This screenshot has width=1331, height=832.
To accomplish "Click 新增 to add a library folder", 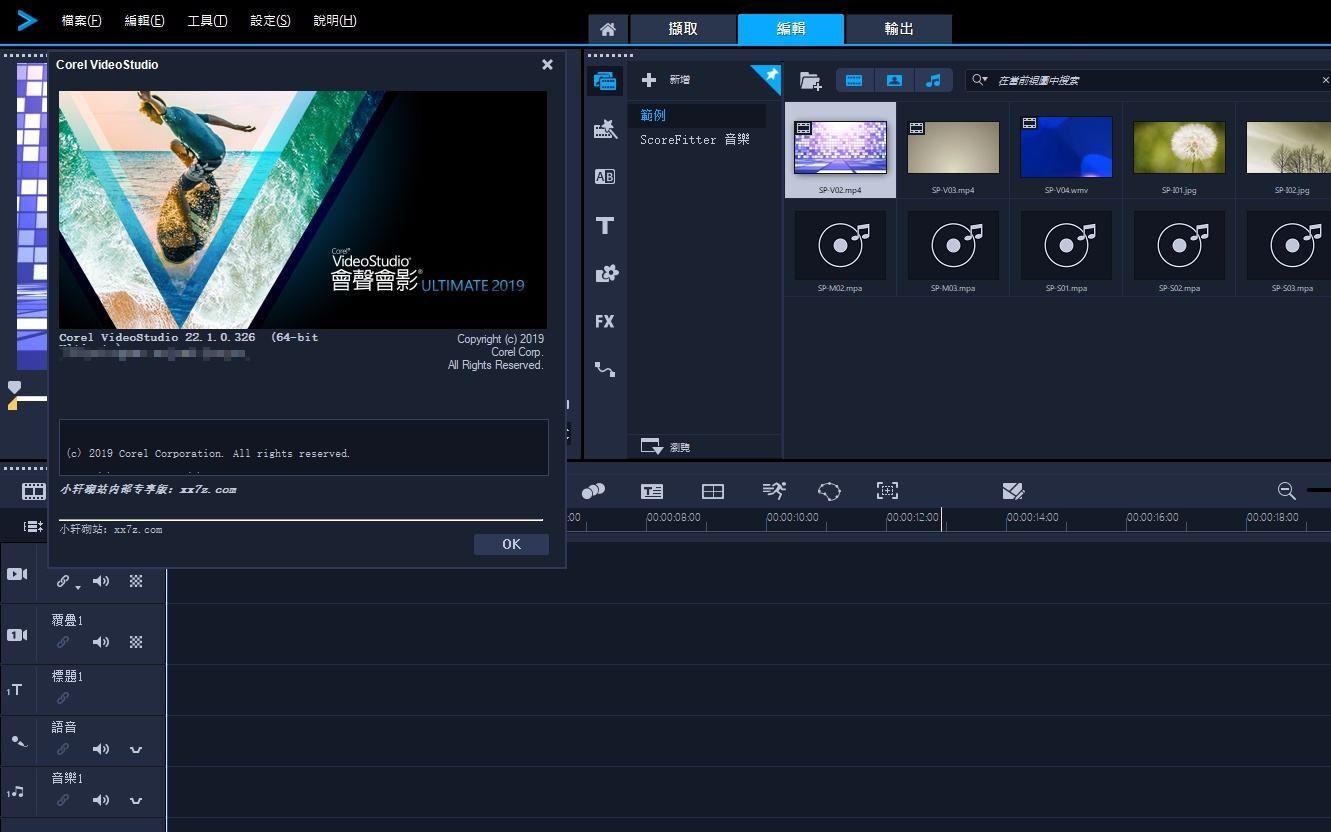I will [x=667, y=80].
